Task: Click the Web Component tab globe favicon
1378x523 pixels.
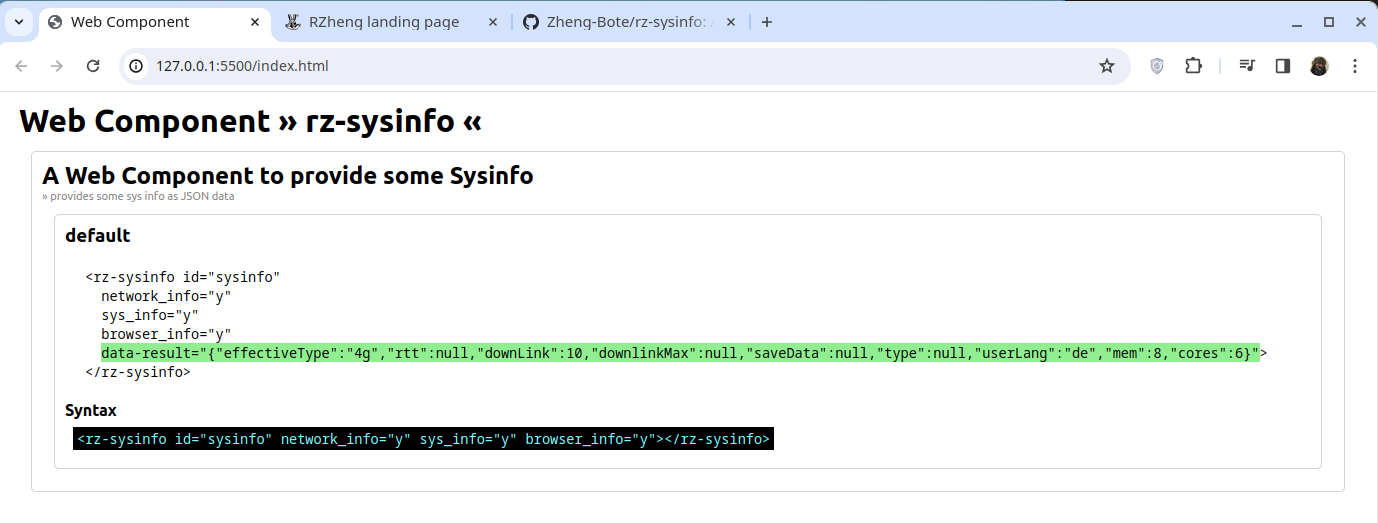Action: coord(55,22)
